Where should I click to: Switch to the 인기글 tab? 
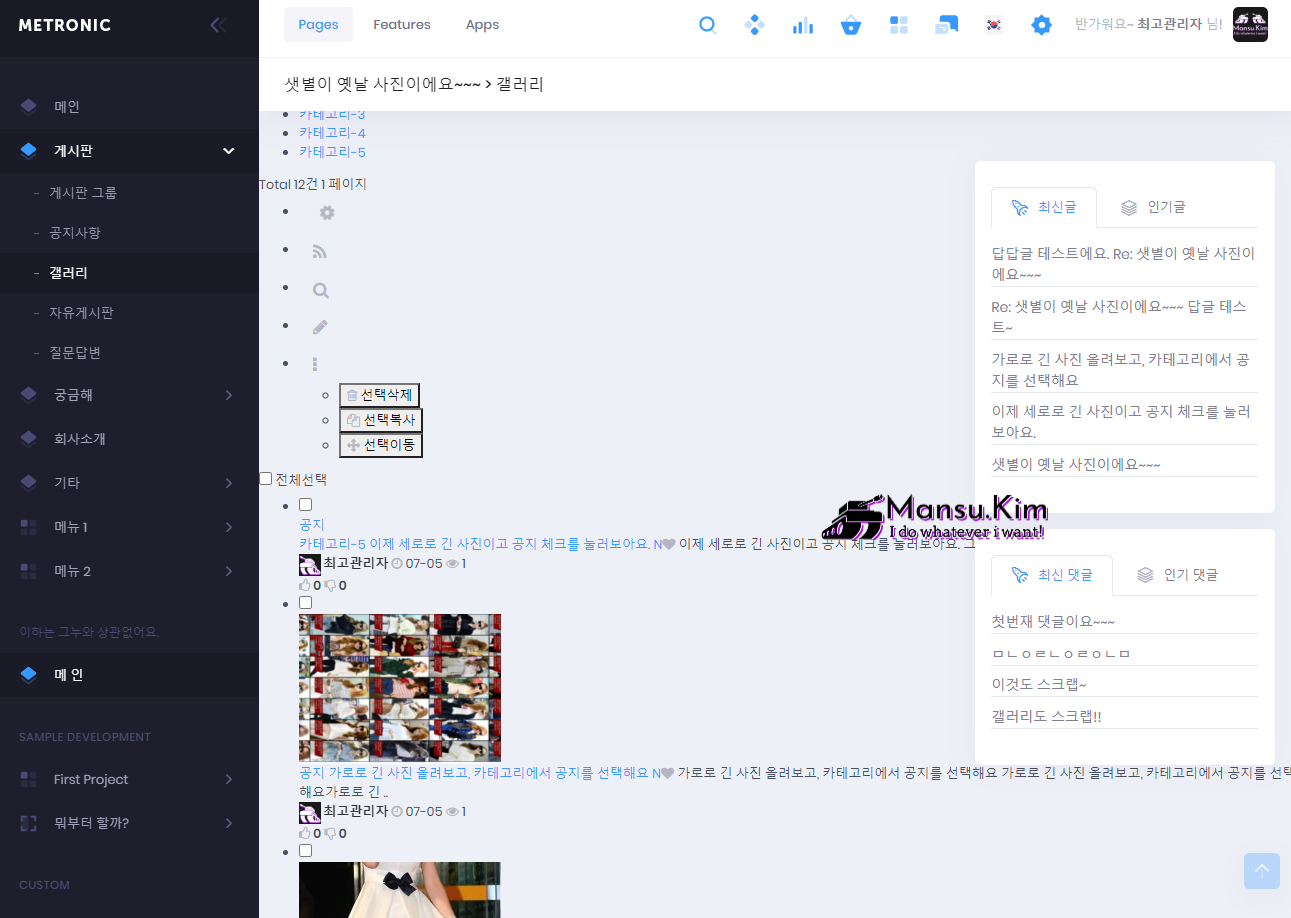1153,207
